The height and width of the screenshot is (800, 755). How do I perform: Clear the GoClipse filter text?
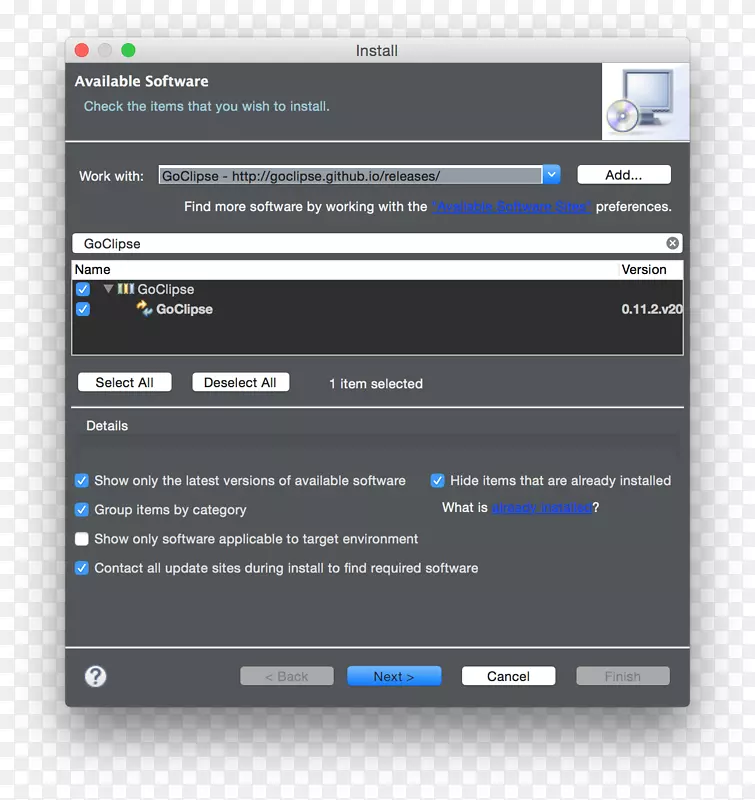click(x=672, y=243)
